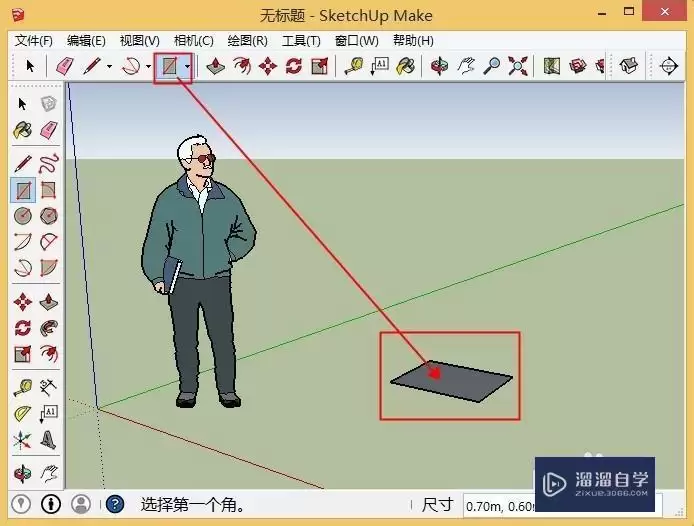
Task: Select the Freehand tool in left panel
Action: pos(49,163)
